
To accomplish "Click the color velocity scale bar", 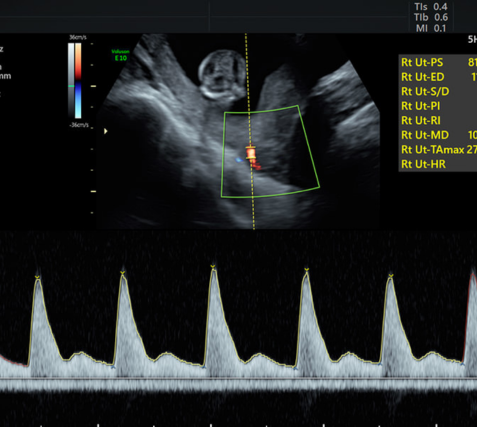I will [78, 81].
